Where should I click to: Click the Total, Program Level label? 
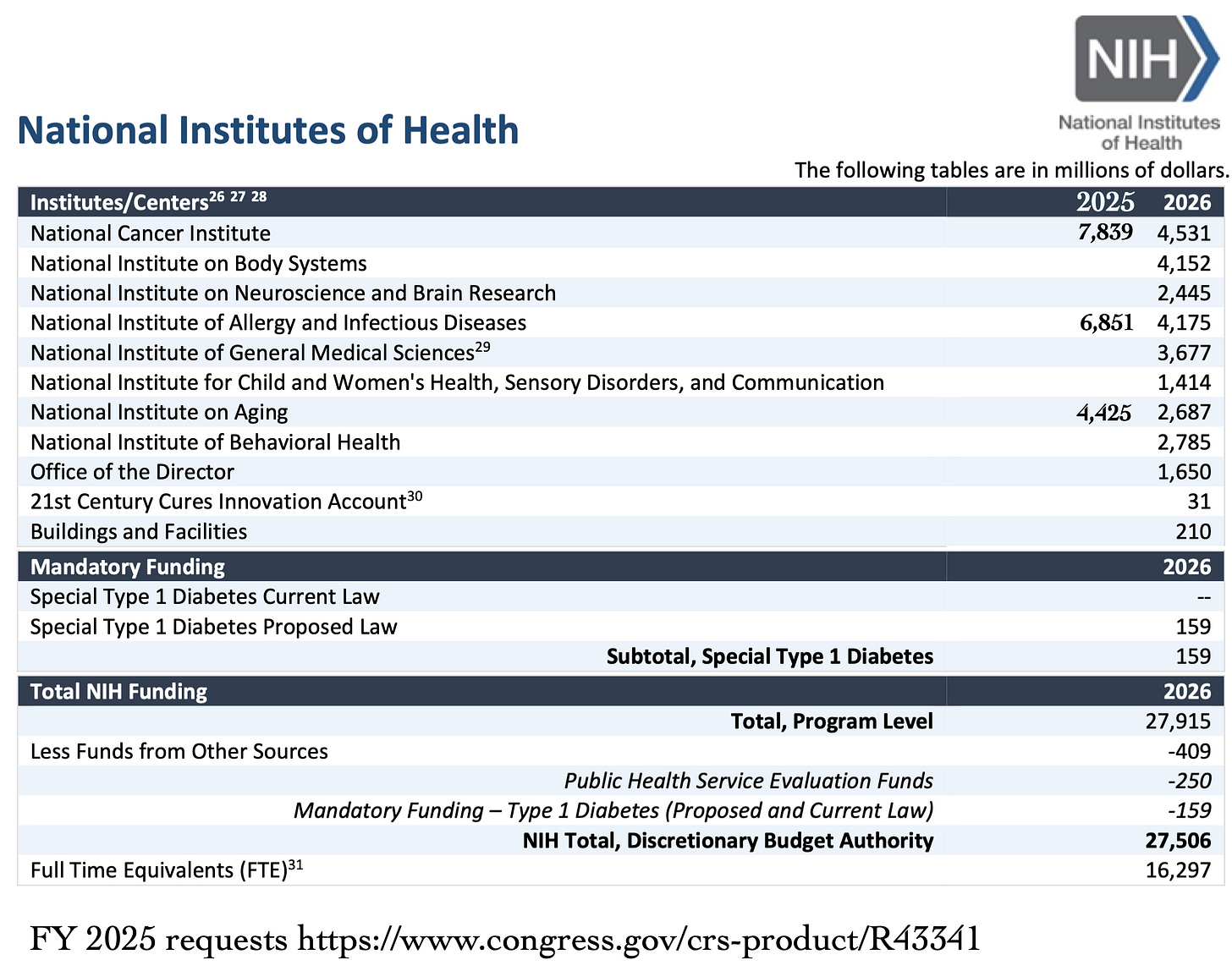832,721
